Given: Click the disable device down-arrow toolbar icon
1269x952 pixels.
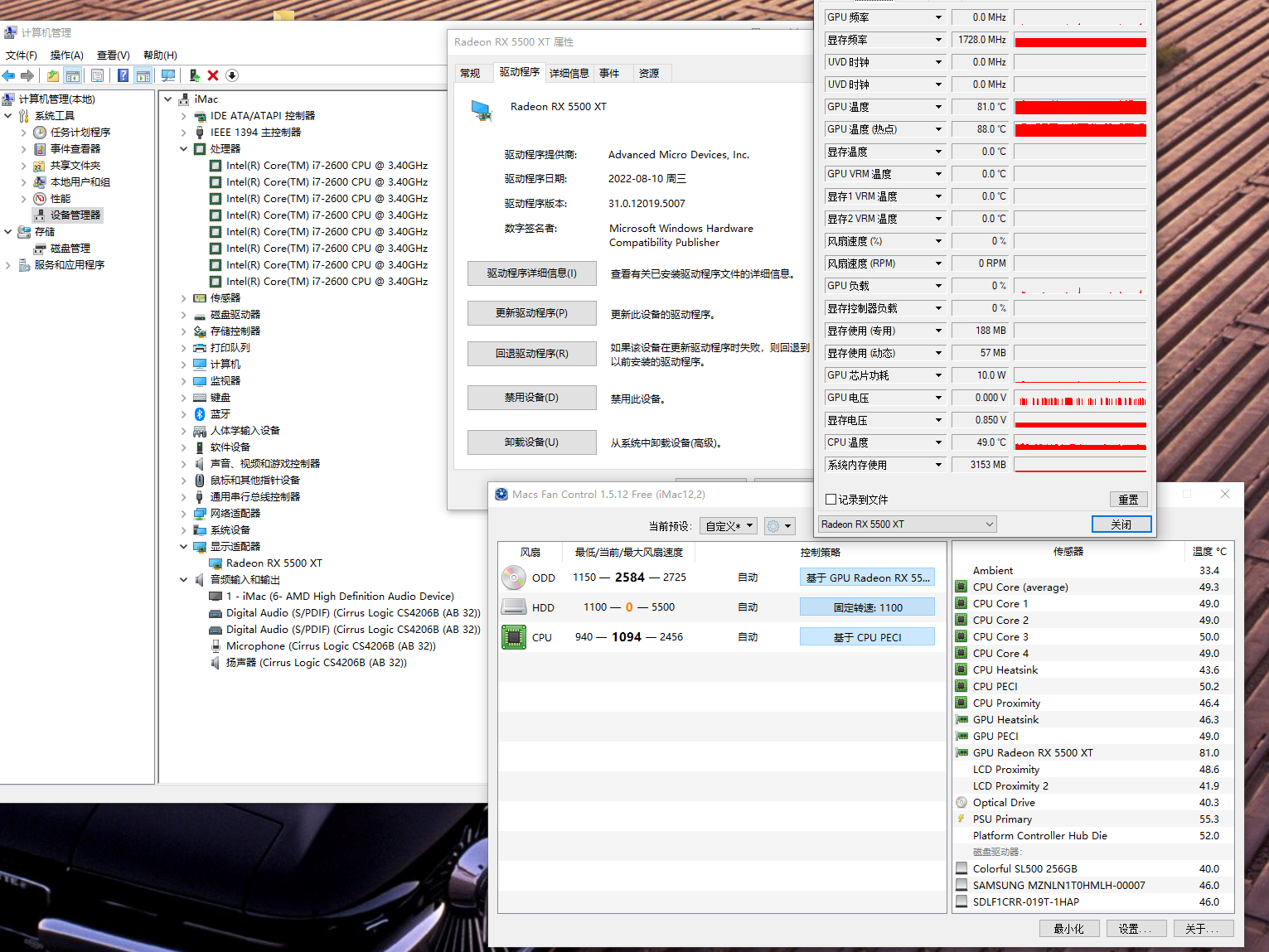Looking at the screenshot, I should pyautogui.click(x=232, y=75).
